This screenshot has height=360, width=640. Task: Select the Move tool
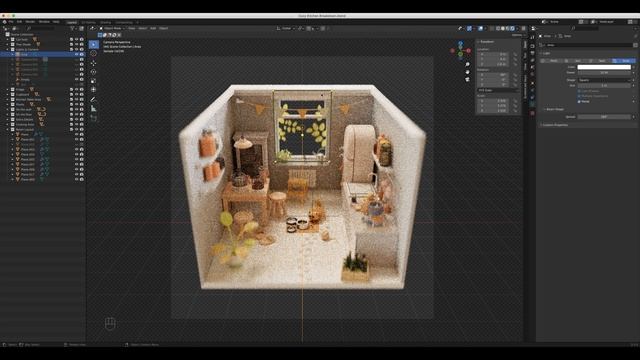click(93, 63)
